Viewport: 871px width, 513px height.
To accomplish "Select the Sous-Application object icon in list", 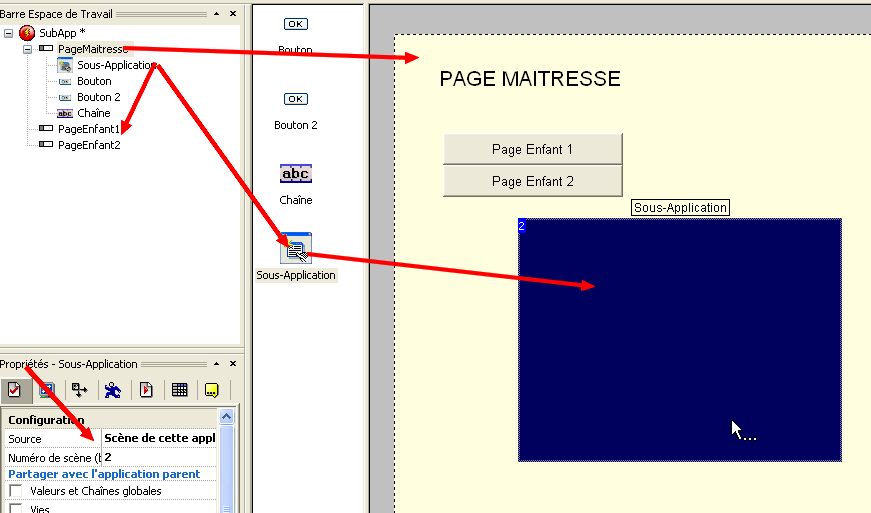I will pyautogui.click(x=296, y=248).
